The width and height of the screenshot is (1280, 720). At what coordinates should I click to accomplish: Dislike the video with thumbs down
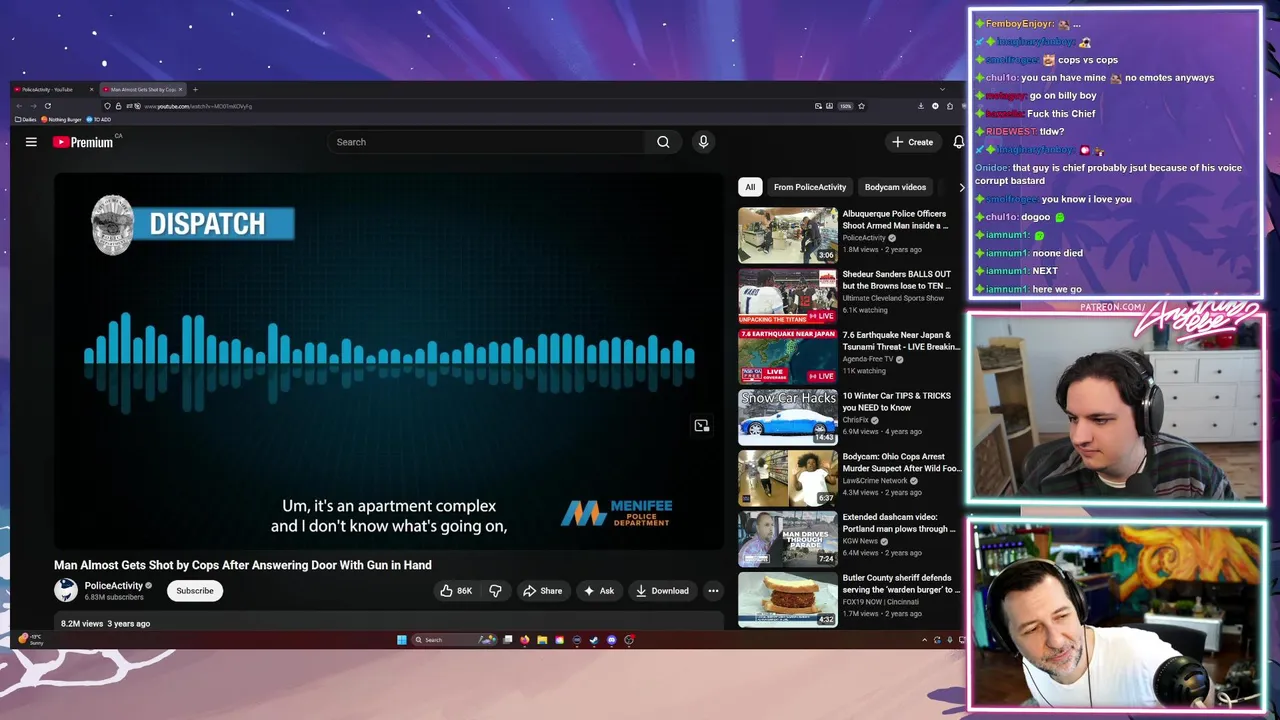coord(495,591)
